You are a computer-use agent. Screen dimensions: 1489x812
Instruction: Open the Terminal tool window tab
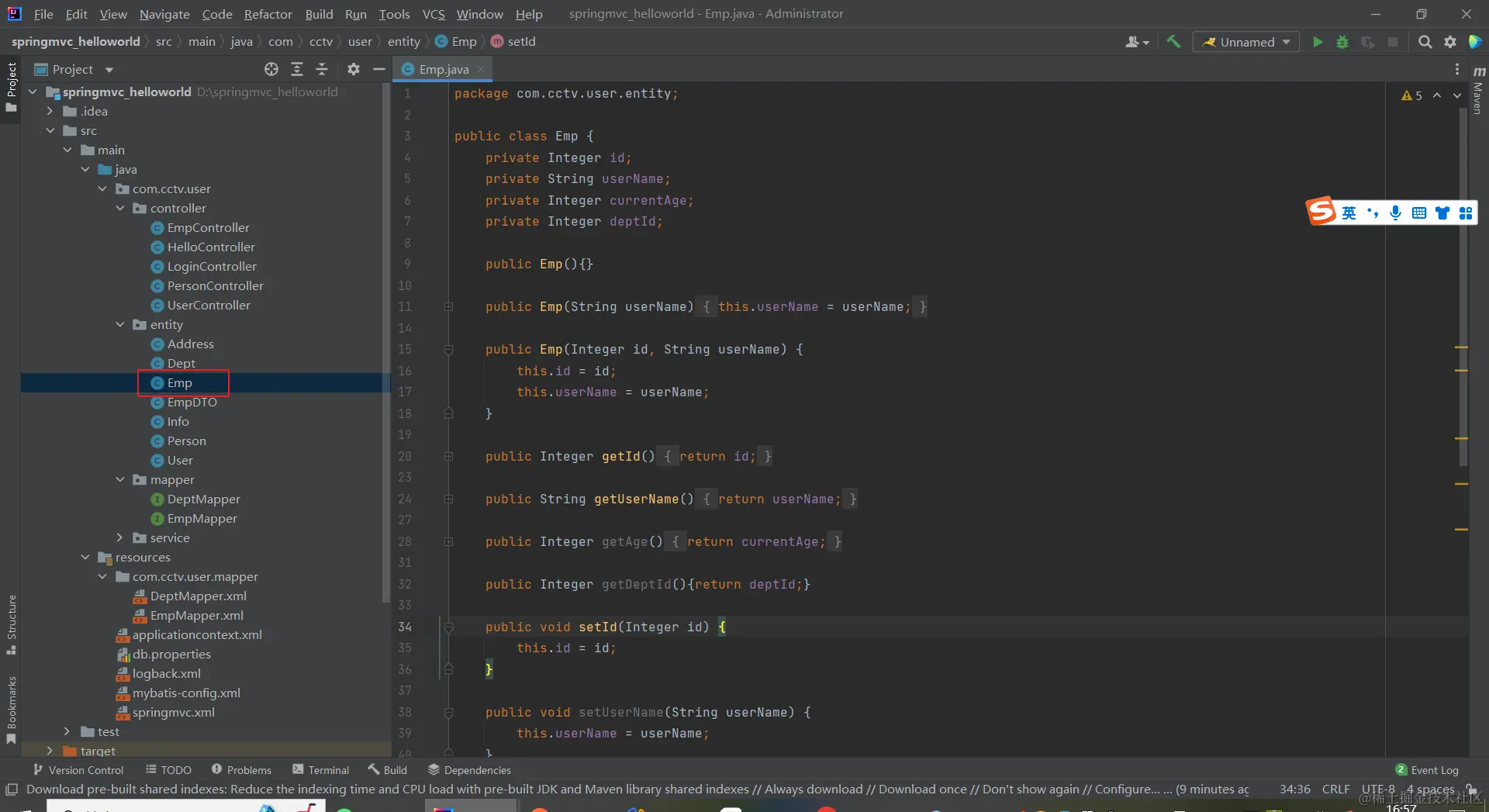tap(320, 770)
